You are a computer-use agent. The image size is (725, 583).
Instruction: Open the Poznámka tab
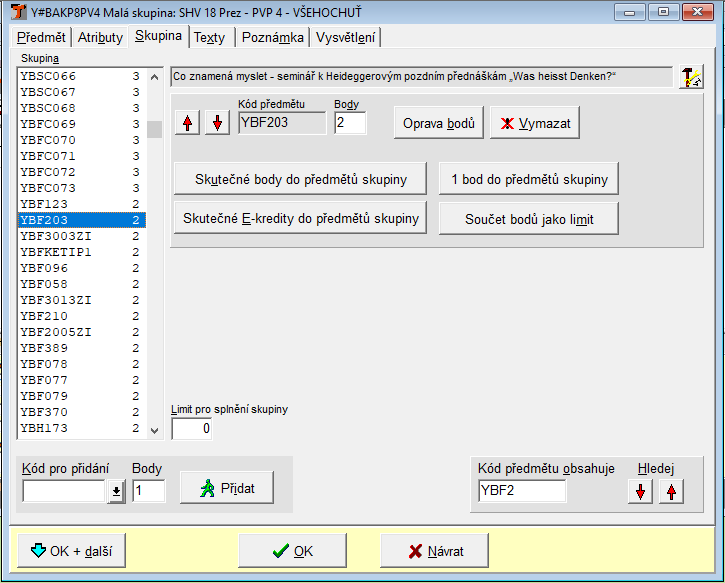(x=272, y=37)
